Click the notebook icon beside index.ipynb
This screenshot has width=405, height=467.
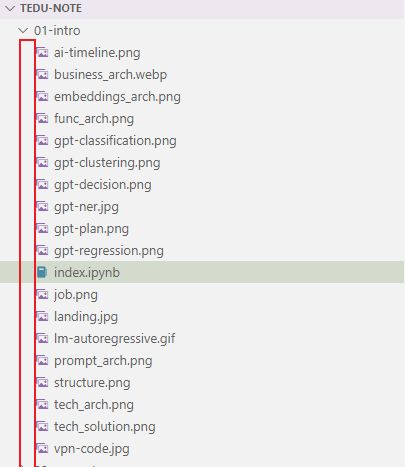(x=42, y=272)
